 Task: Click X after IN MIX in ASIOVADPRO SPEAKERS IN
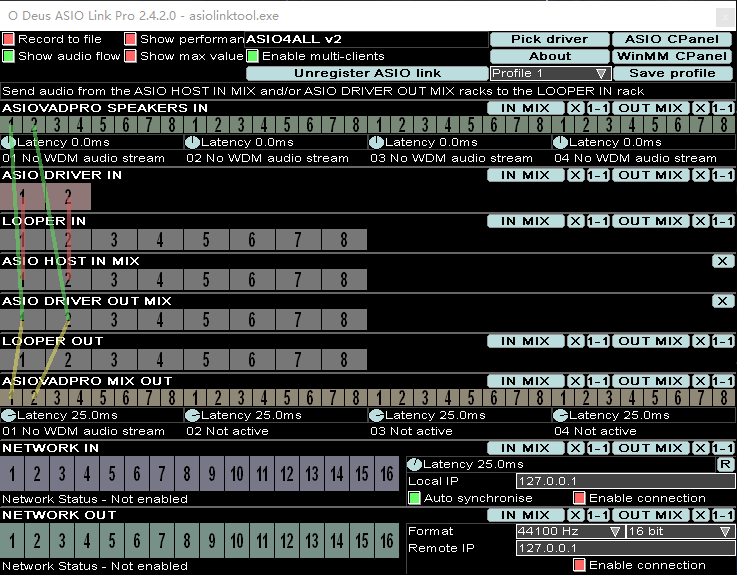coord(575,109)
